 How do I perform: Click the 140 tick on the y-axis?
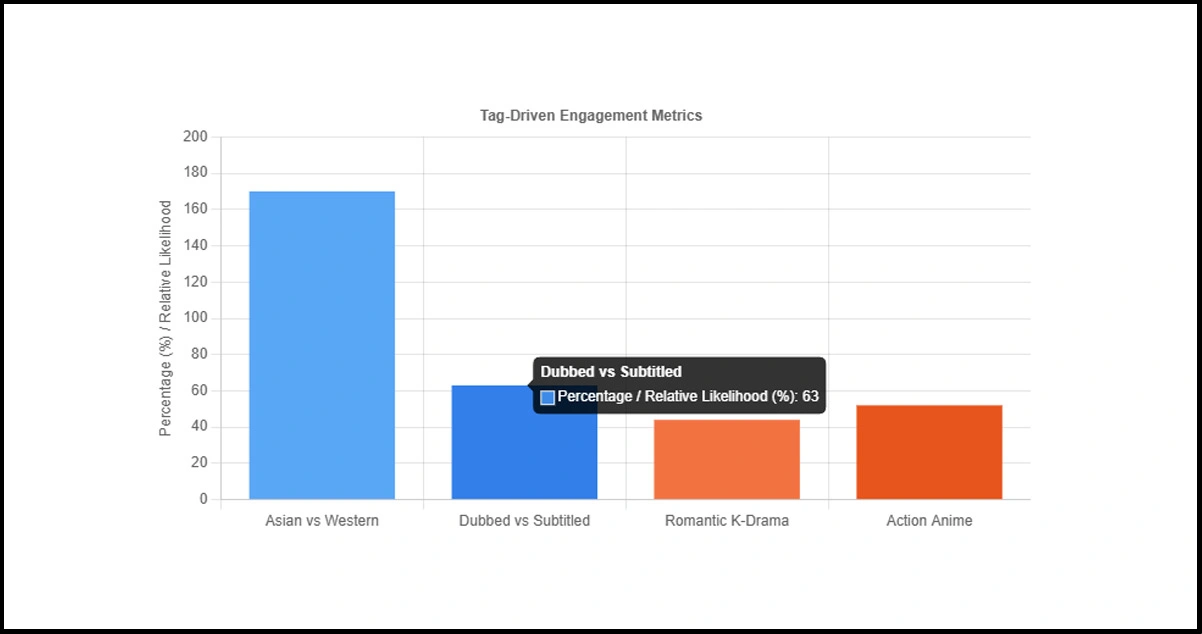pyautogui.click(x=196, y=246)
